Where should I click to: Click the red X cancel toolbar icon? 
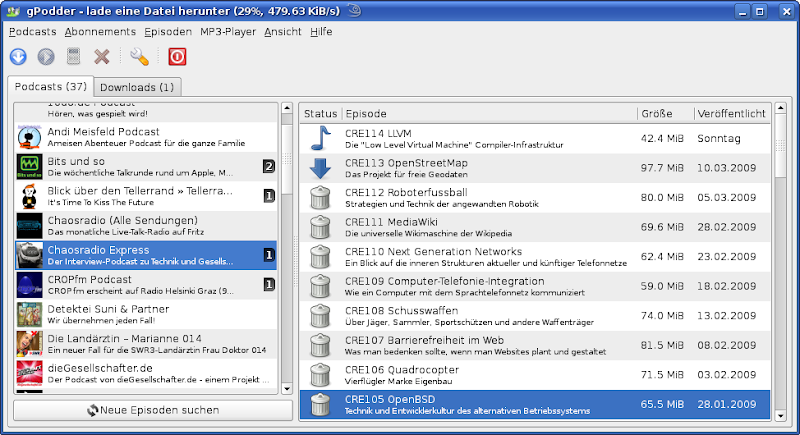(102, 56)
